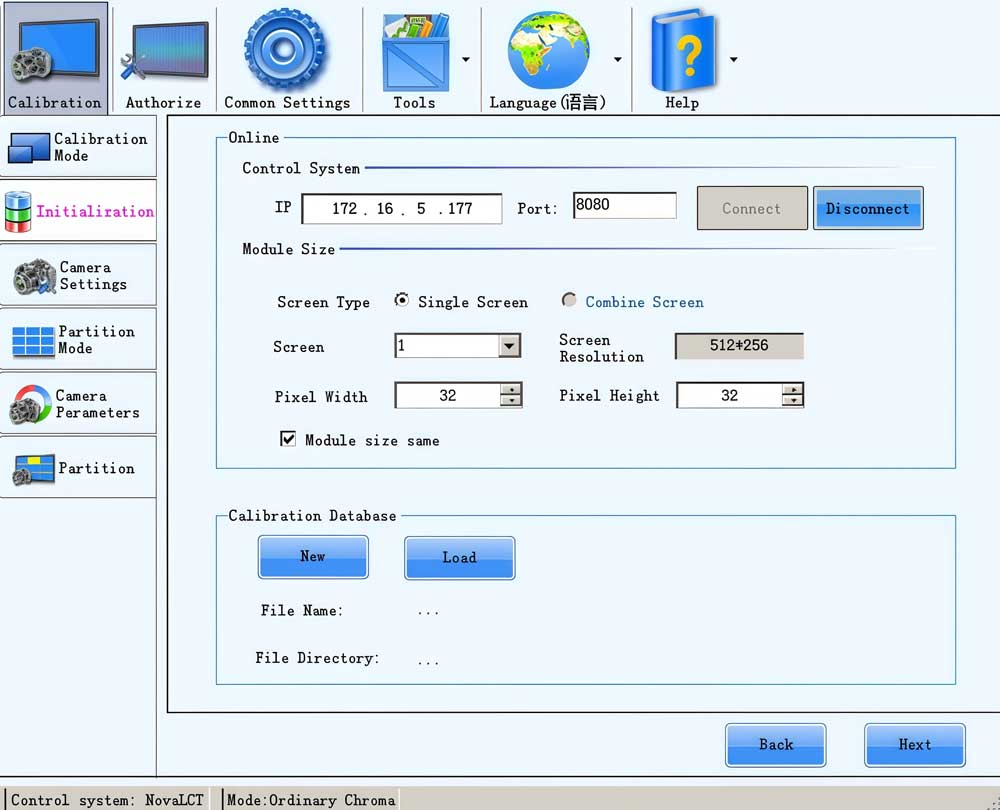The image size is (1000, 810).
Task: Select the Single Screen radio button
Action: tap(402, 300)
